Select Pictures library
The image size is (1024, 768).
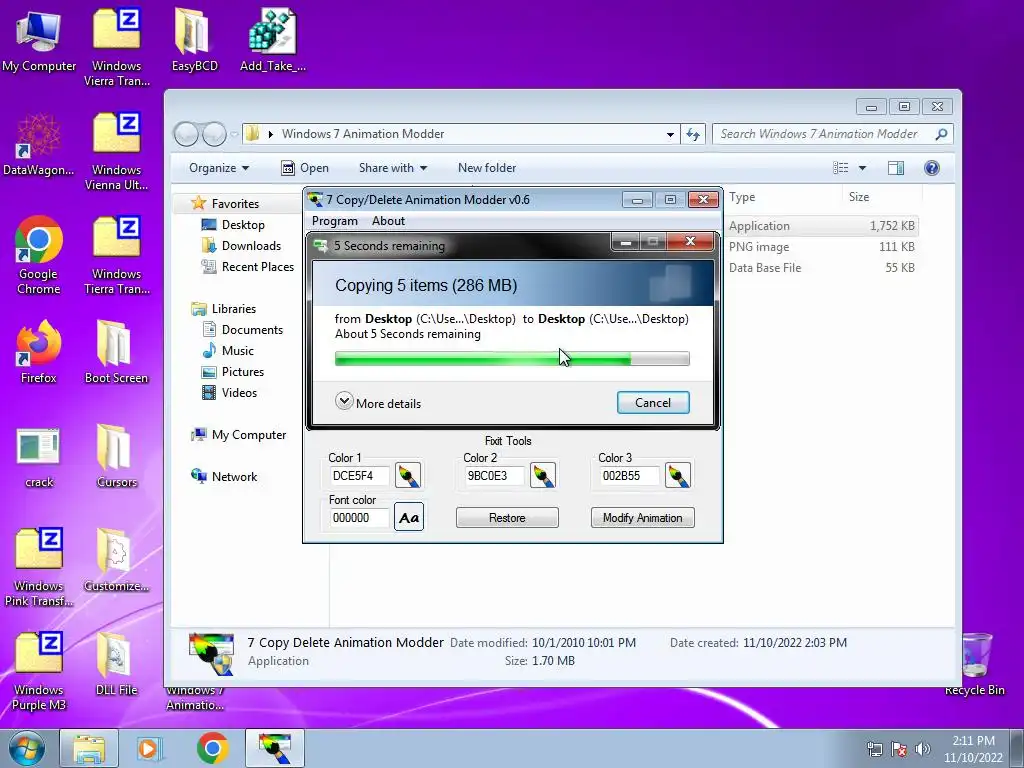pyautogui.click(x=242, y=372)
